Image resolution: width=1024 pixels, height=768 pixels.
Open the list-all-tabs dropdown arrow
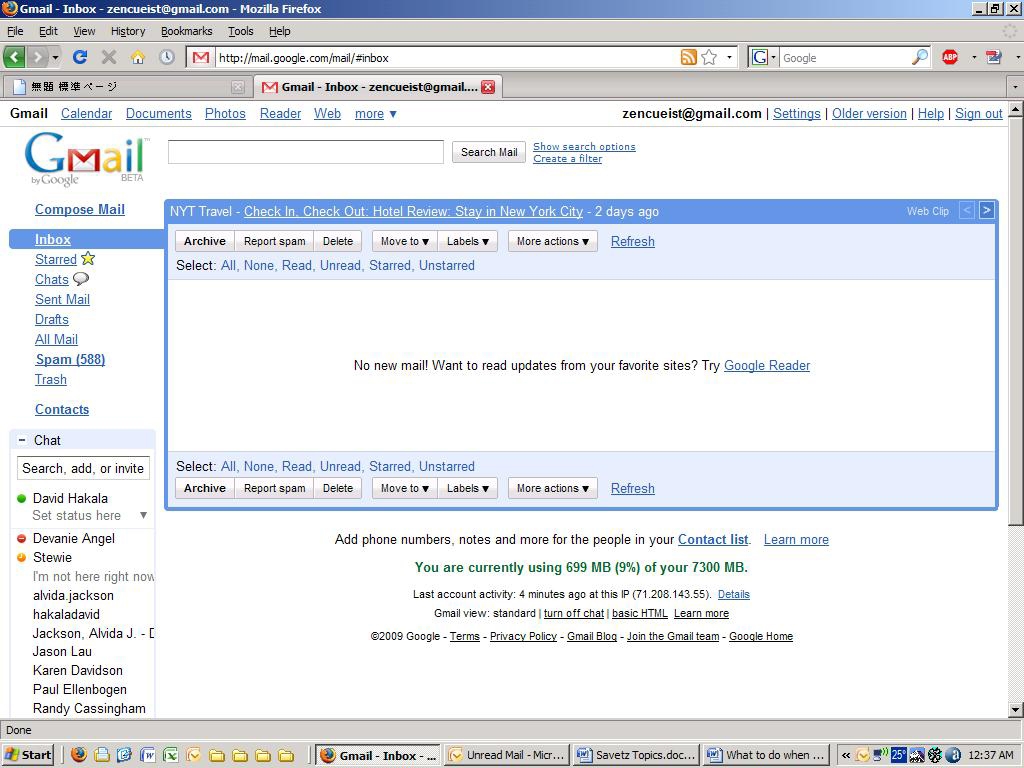tap(1015, 86)
